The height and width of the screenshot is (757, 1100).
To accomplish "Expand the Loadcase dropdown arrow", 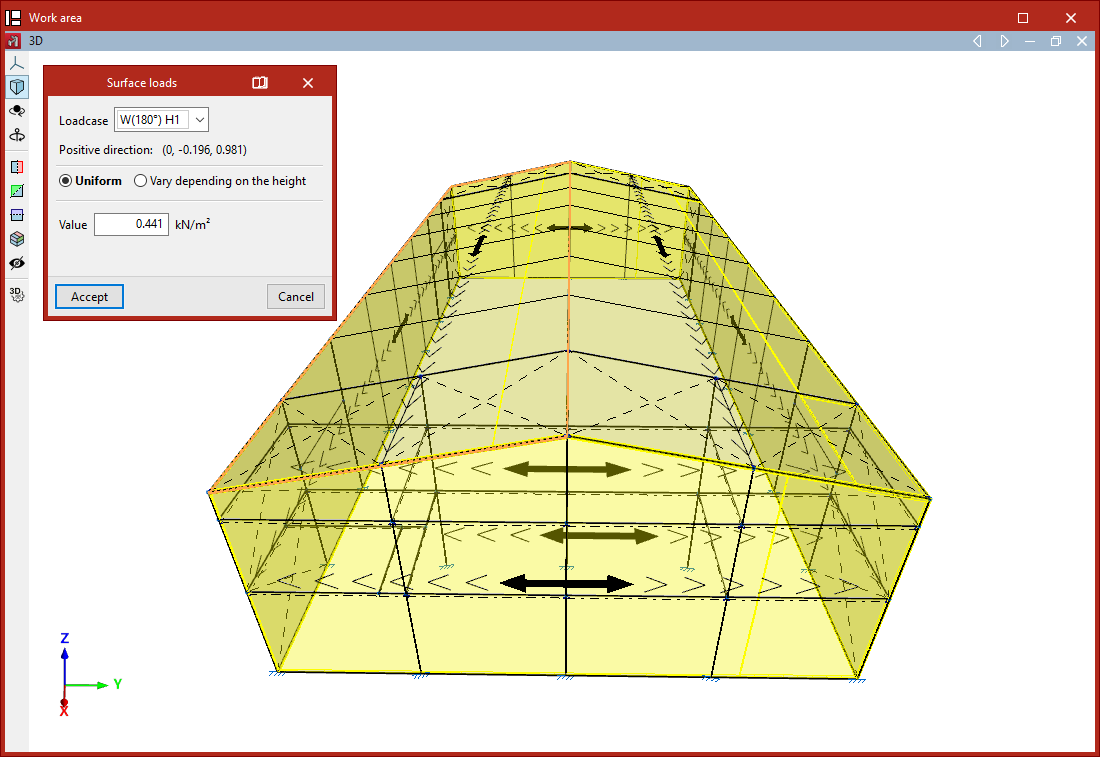I will point(200,120).
